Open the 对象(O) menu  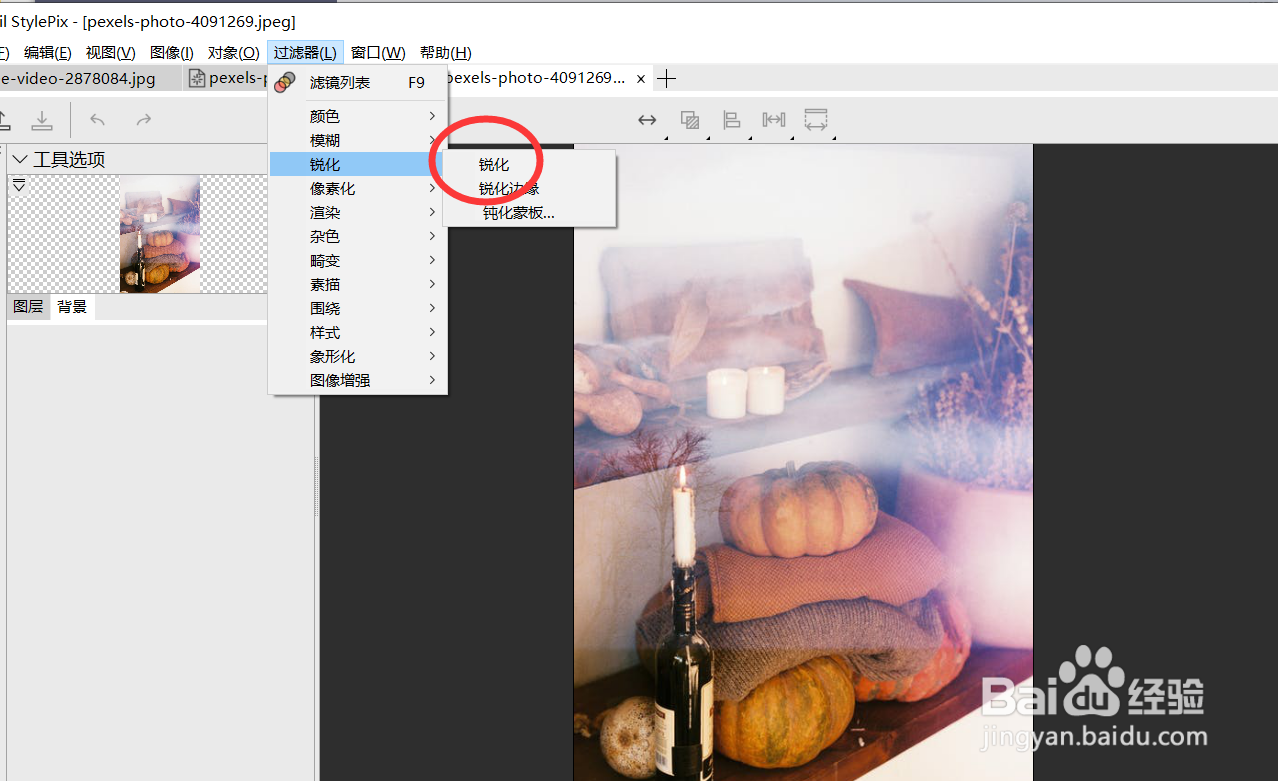click(x=233, y=53)
